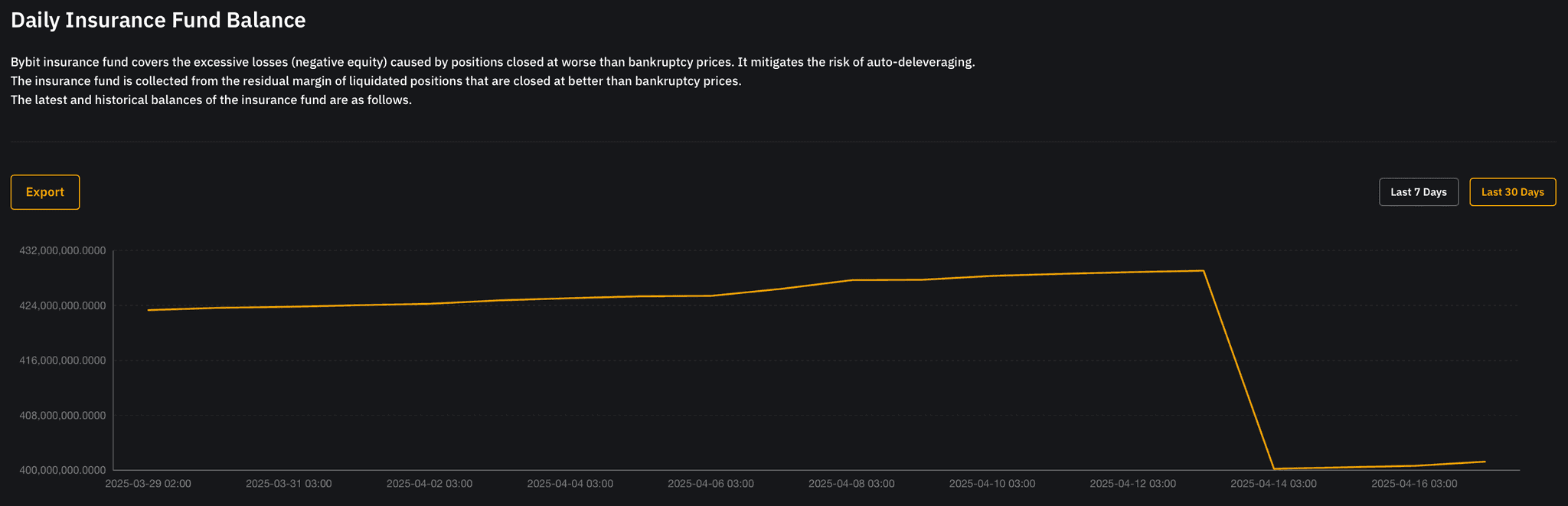Viewport: 1568px width, 506px height.
Task: Click the 2025-04-08 03:00 date label
Action: 851,484
